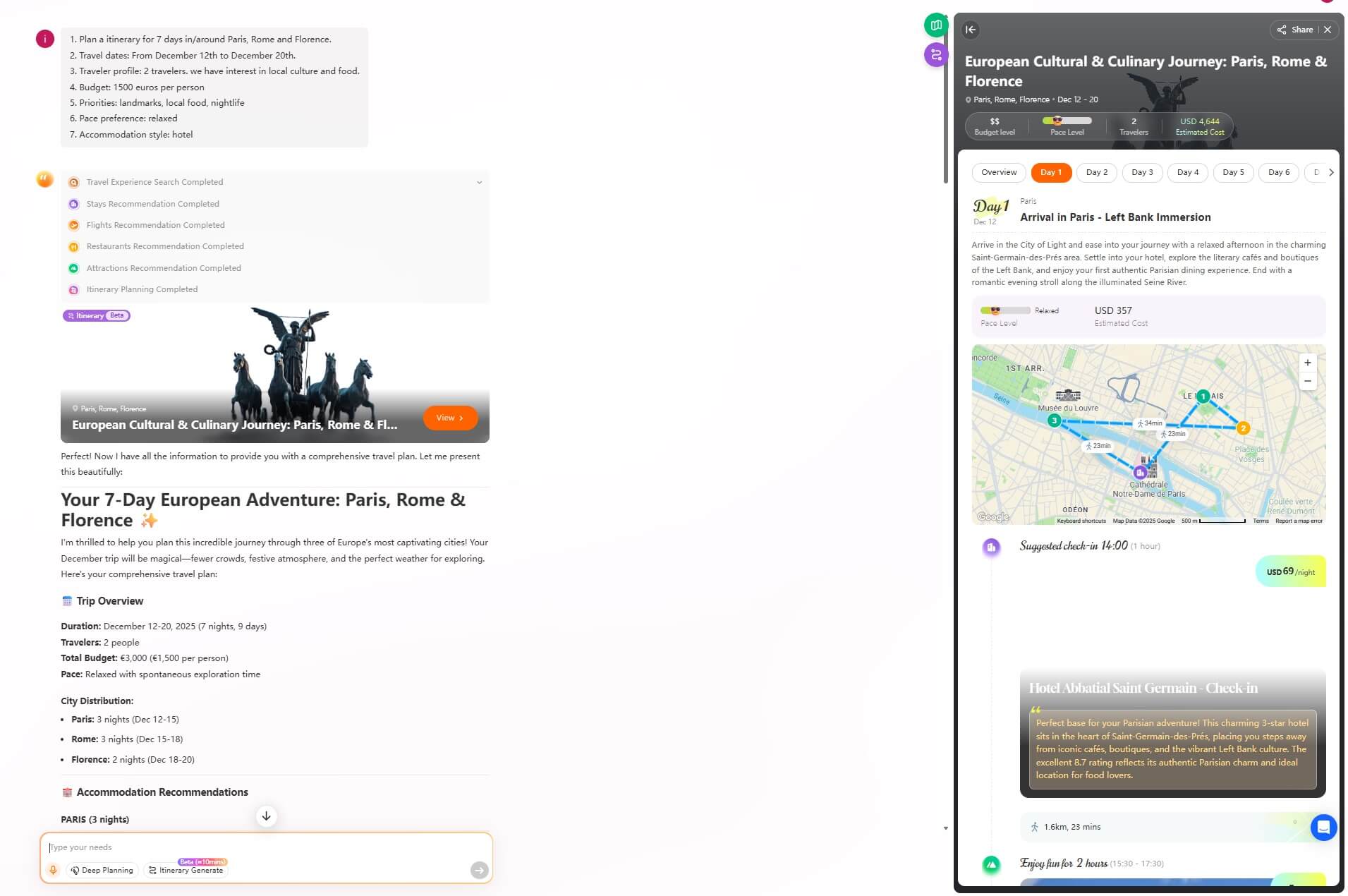This screenshot has width=1348, height=896.
Task: Enable the Deep Planning mode
Action: coord(102,870)
